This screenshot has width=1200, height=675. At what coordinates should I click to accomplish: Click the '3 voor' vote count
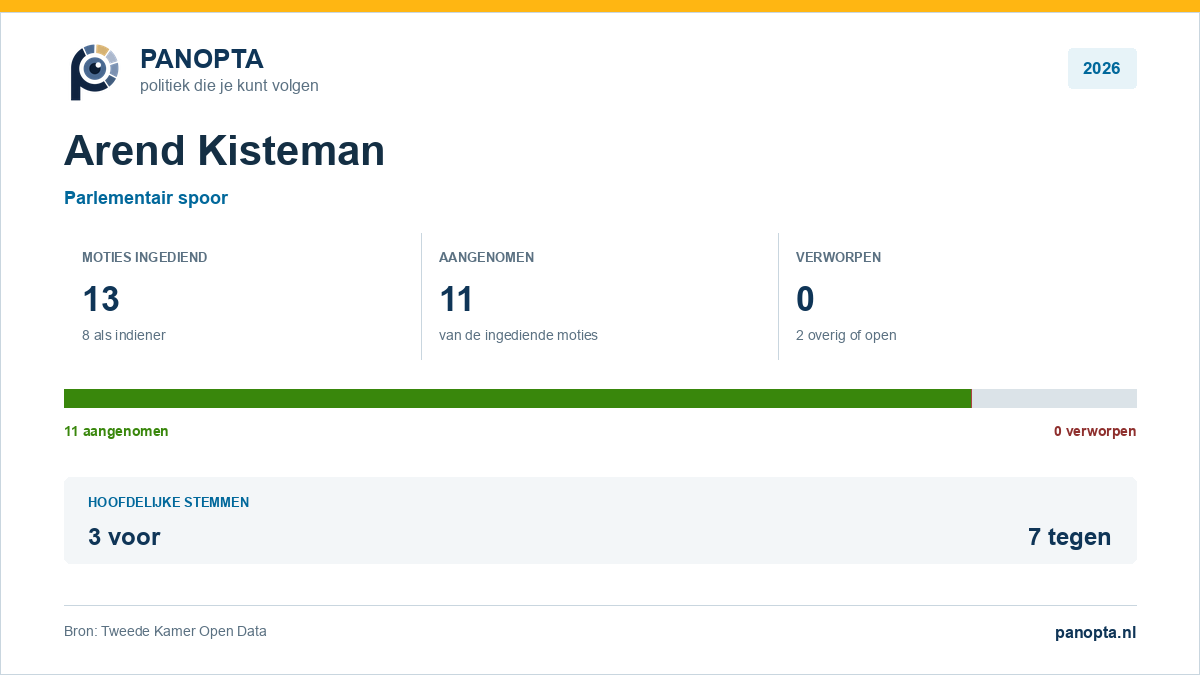(x=124, y=537)
